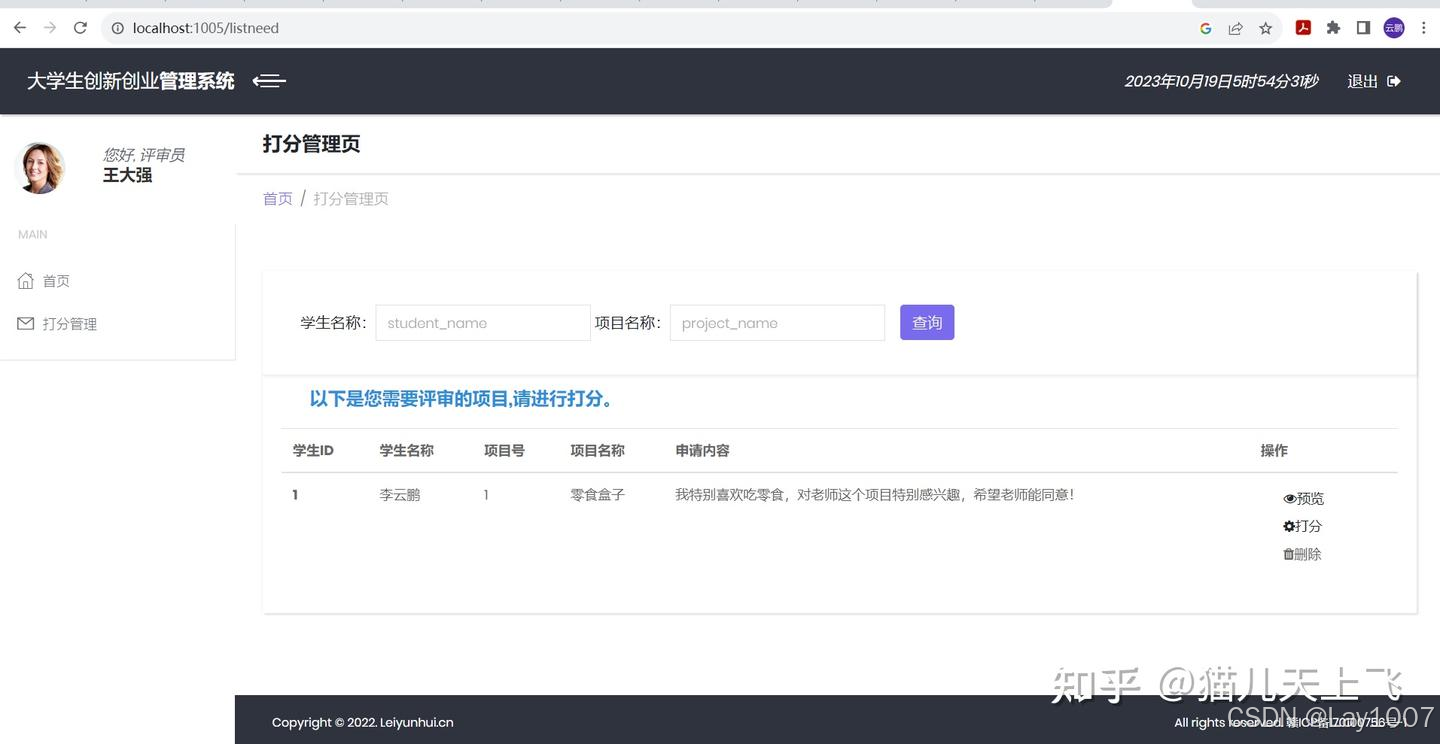Collapse sidebar with the arrow menu toggle
Screen dimensions: 1440x744
(269, 81)
